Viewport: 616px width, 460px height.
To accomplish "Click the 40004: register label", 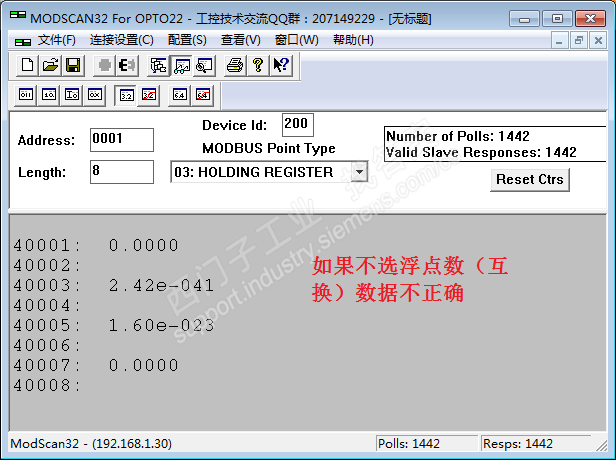I will point(46,306).
